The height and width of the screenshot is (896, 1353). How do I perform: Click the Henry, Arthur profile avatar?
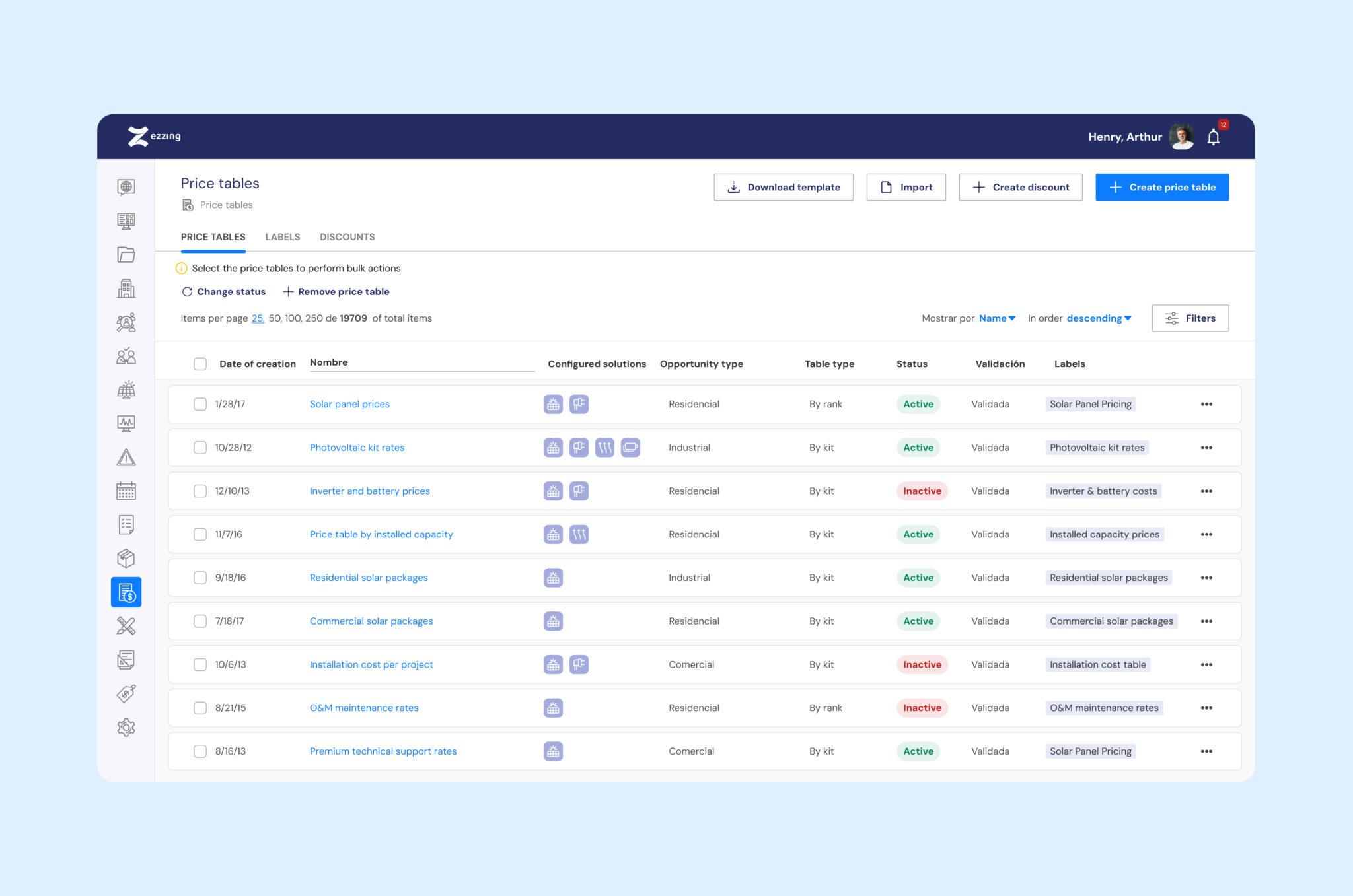pyautogui.click(x=1181, y=137)
